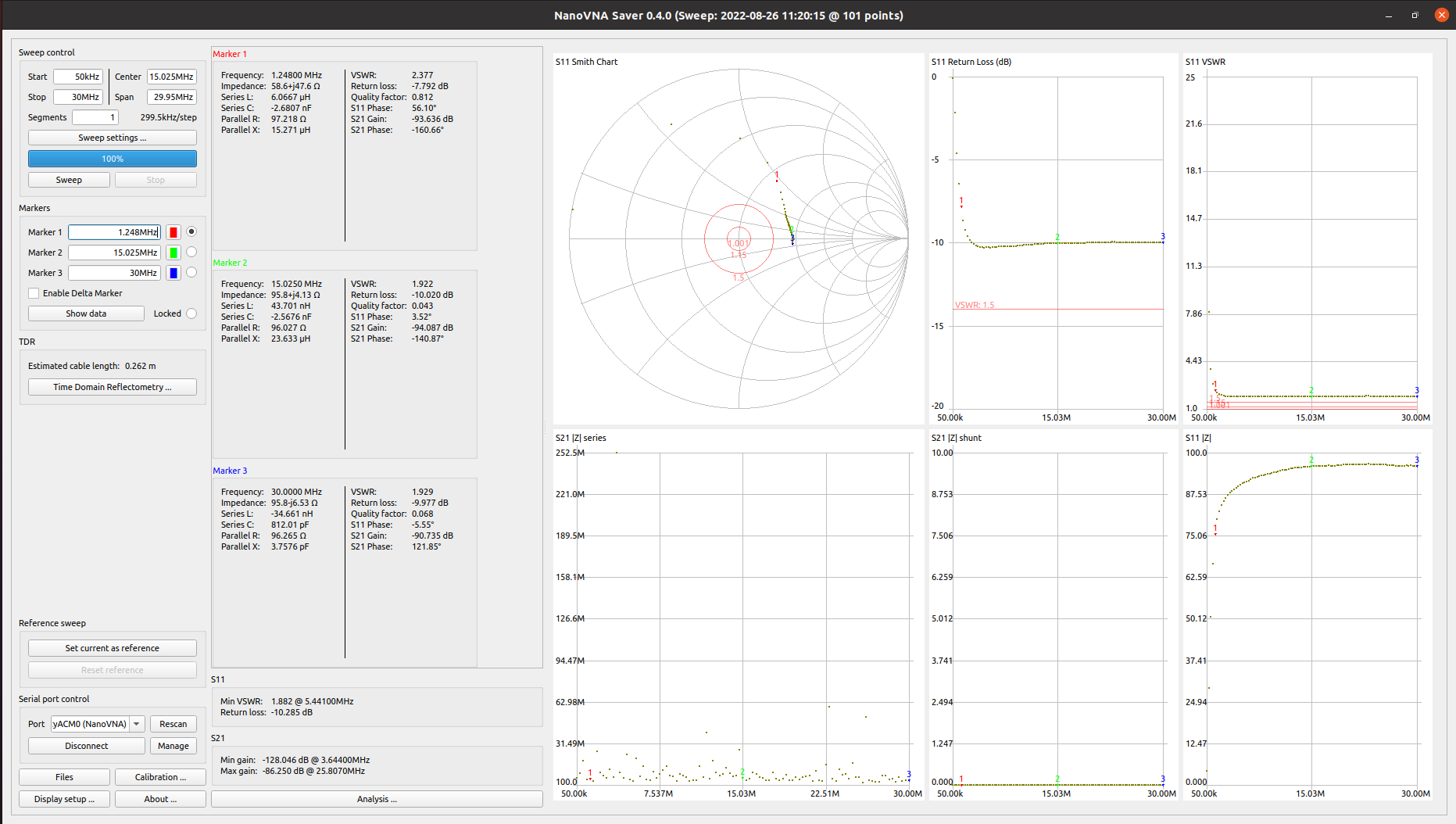Click the red Marker 1 color swatch
1456x824 pixels.
[x=174, y=232]
